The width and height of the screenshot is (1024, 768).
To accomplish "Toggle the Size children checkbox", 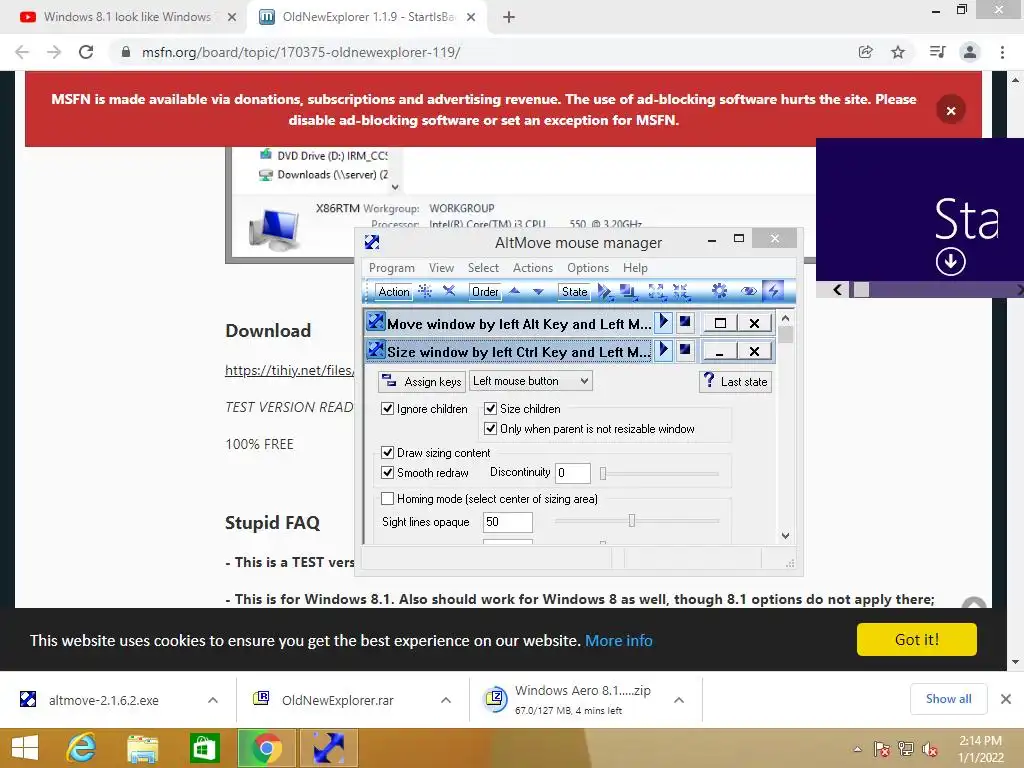I will [x=490, y=409].
